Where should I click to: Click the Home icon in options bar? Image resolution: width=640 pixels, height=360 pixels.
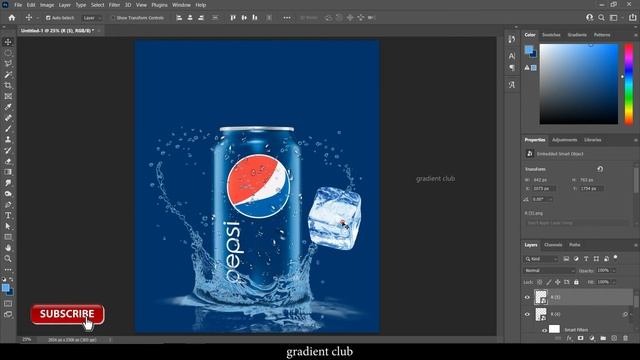click(x=12, y=18)
